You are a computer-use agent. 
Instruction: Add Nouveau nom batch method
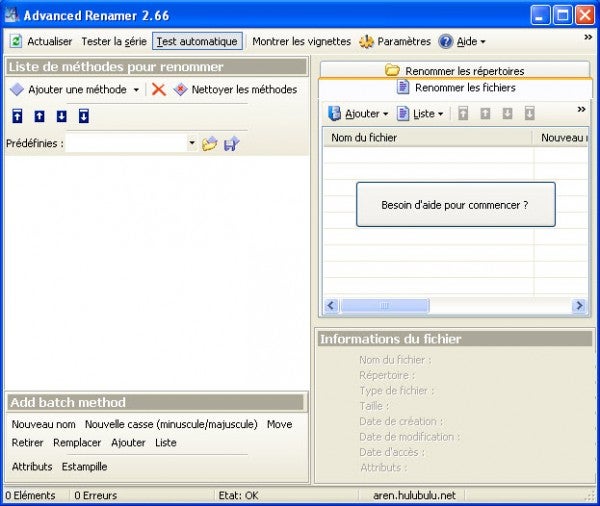(44, 424)
